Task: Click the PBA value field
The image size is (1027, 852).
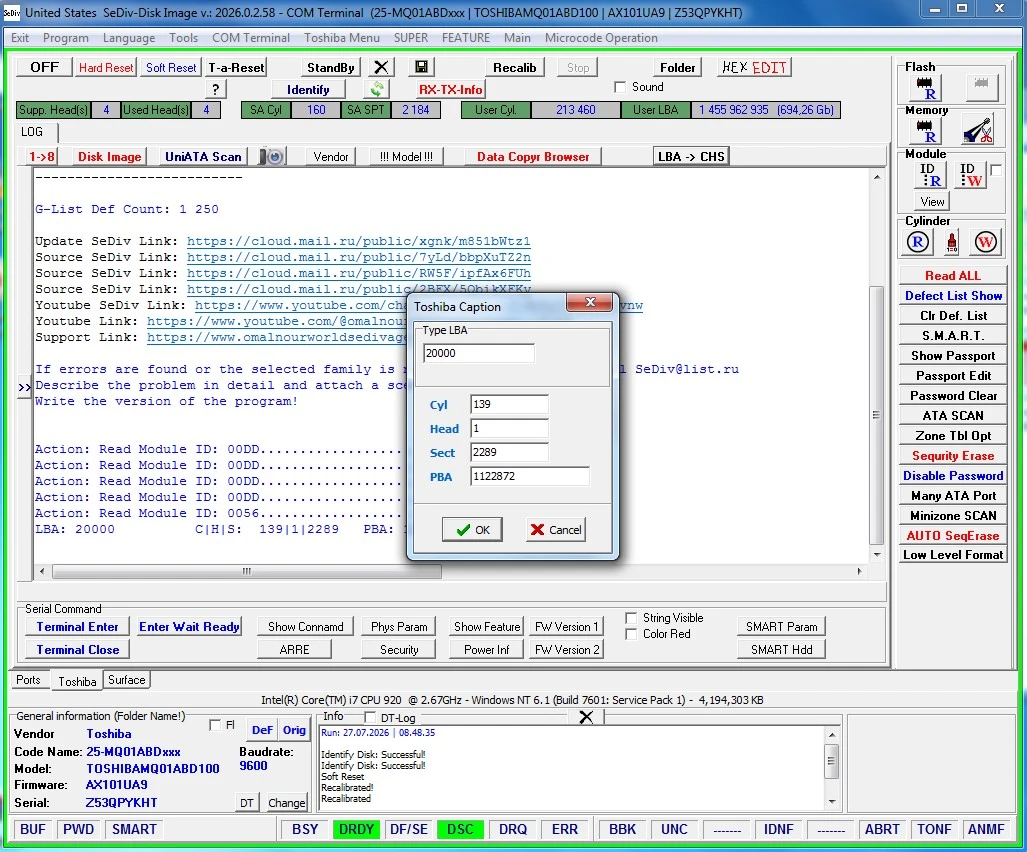Action: point(529,476)
